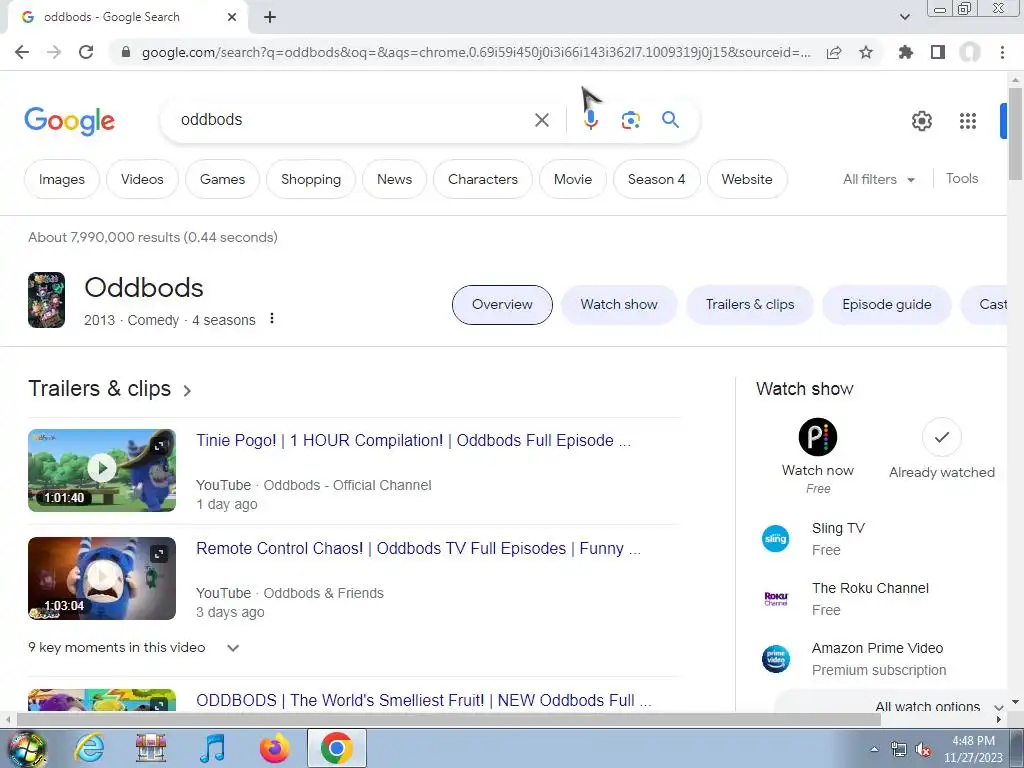The width and height of the screenshot is (1024, 768).
Task: Clear the search box with X
Action: pyautogui.click(x=541, y=120)
